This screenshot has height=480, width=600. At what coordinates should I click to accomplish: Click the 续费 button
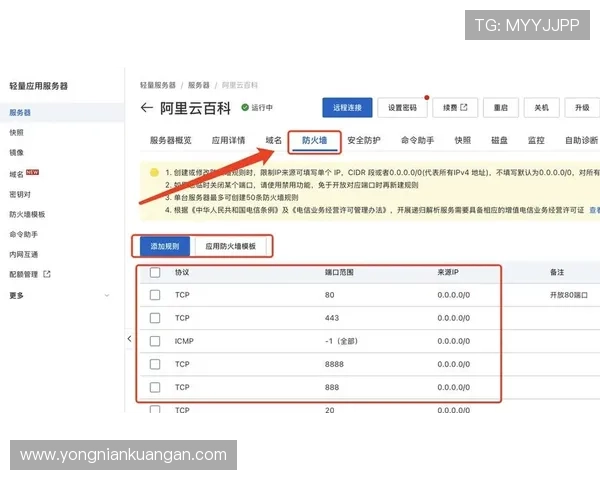pos(455,108)
